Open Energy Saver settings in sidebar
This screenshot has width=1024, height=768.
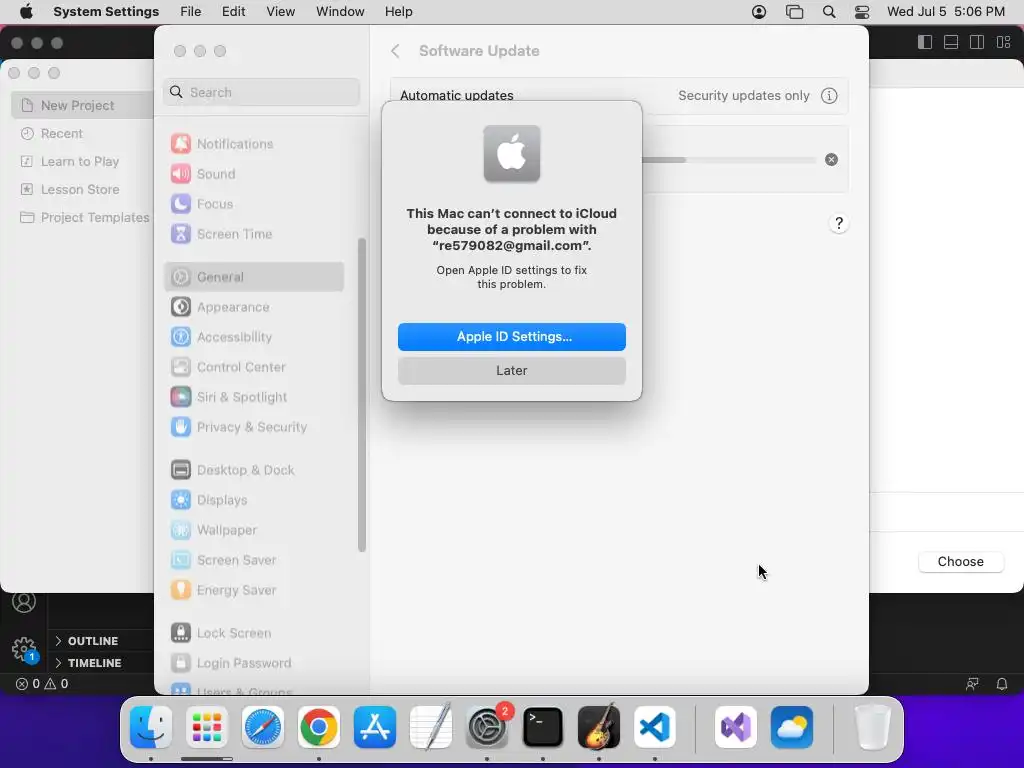(x=254, y=590)
